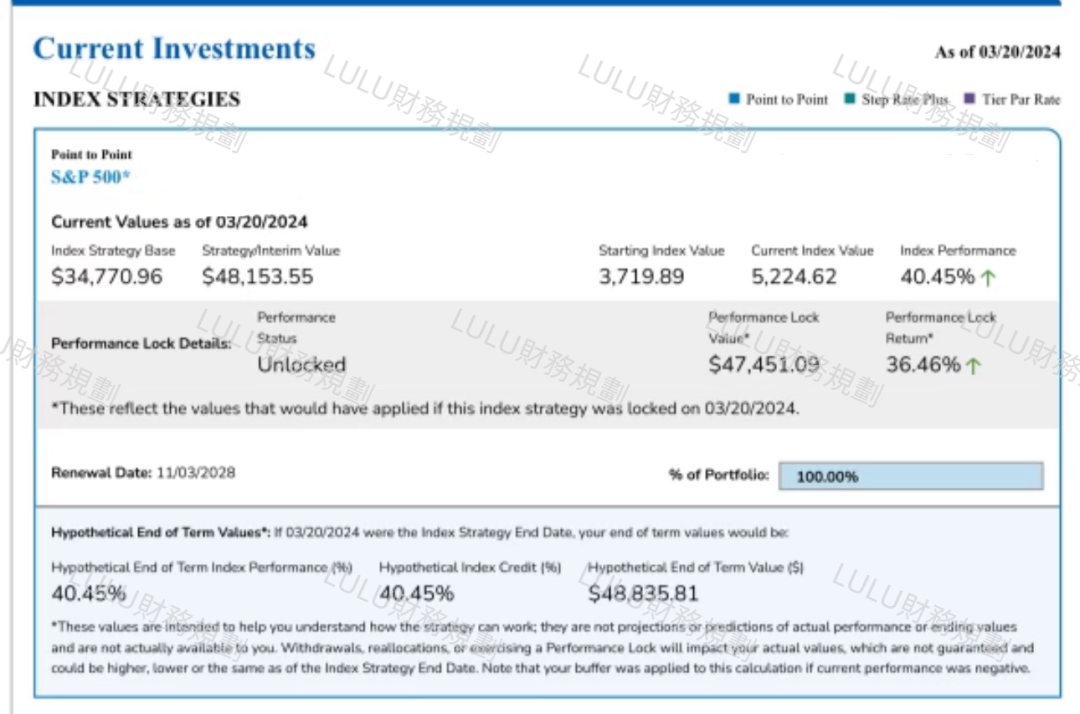
Task: Click the purple Tier Par Rate legend swatch
Action: tap(970, 98)
